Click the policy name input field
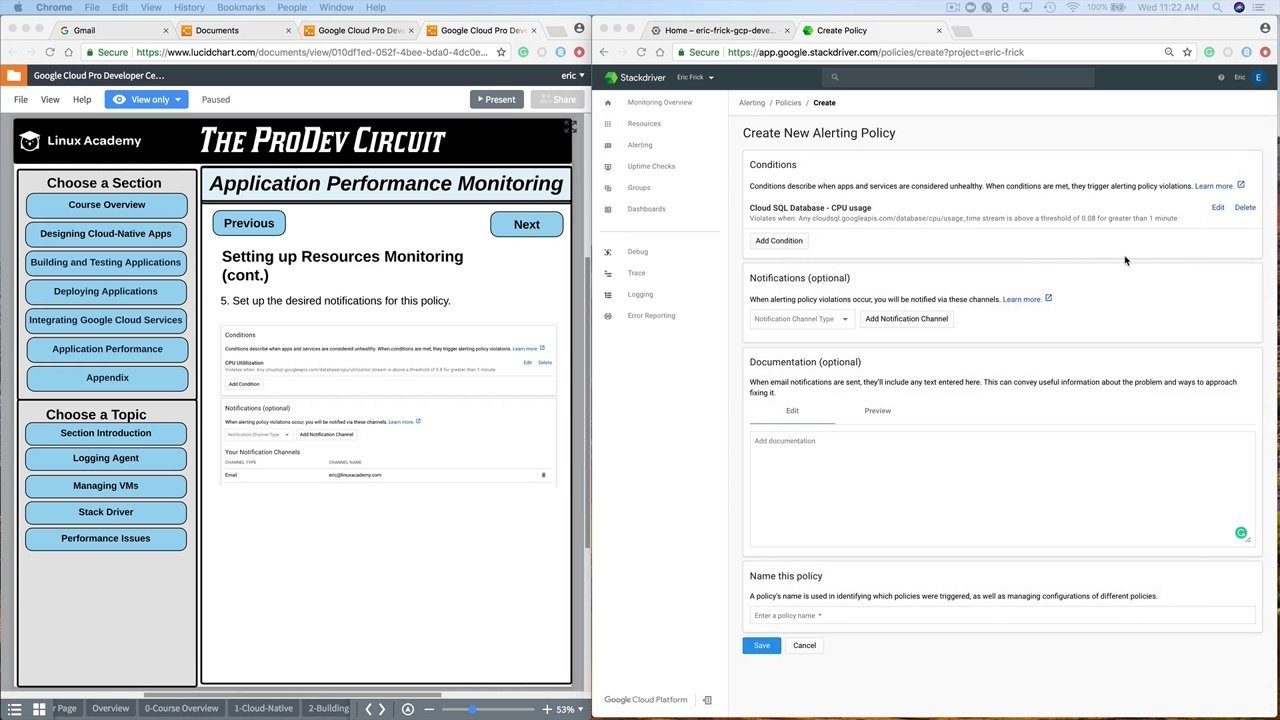Screen dimensions: 1280x720 [1002, 616]
